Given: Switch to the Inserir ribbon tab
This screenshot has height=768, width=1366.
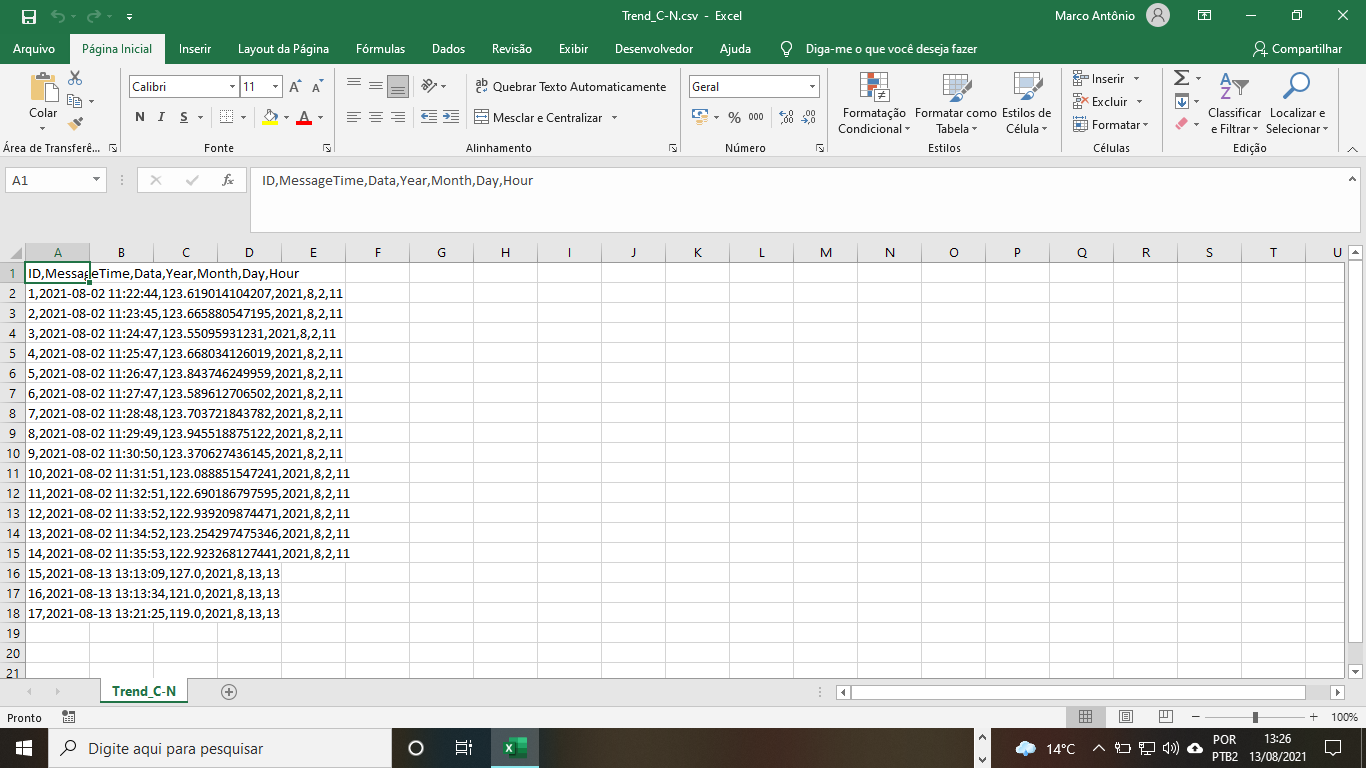Looking at the screenshot, I should pos(195,49).
